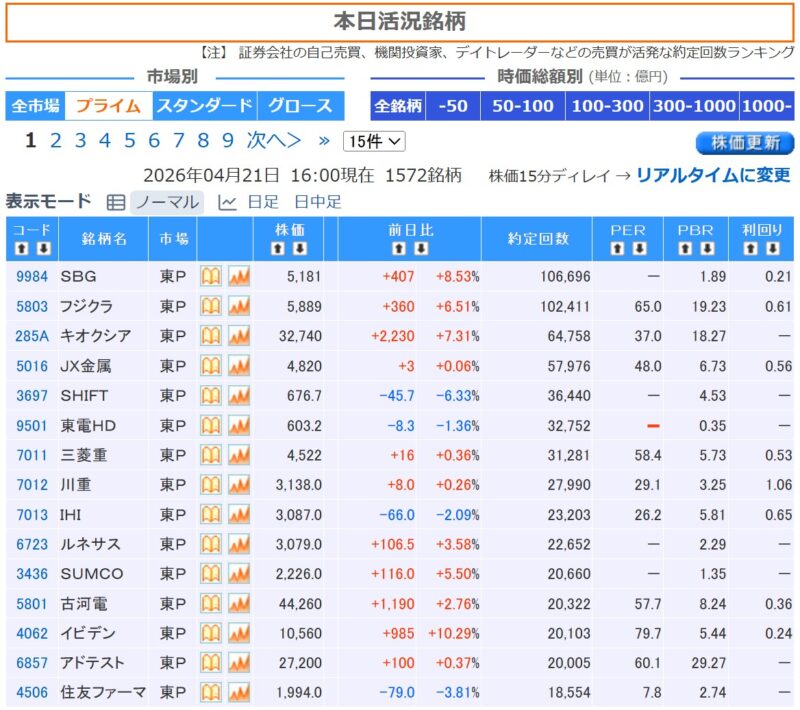Open the chart icon for フジクラ
Viewport: 800px width, 710px height.
pyautogui.click(x=239, y=306)
